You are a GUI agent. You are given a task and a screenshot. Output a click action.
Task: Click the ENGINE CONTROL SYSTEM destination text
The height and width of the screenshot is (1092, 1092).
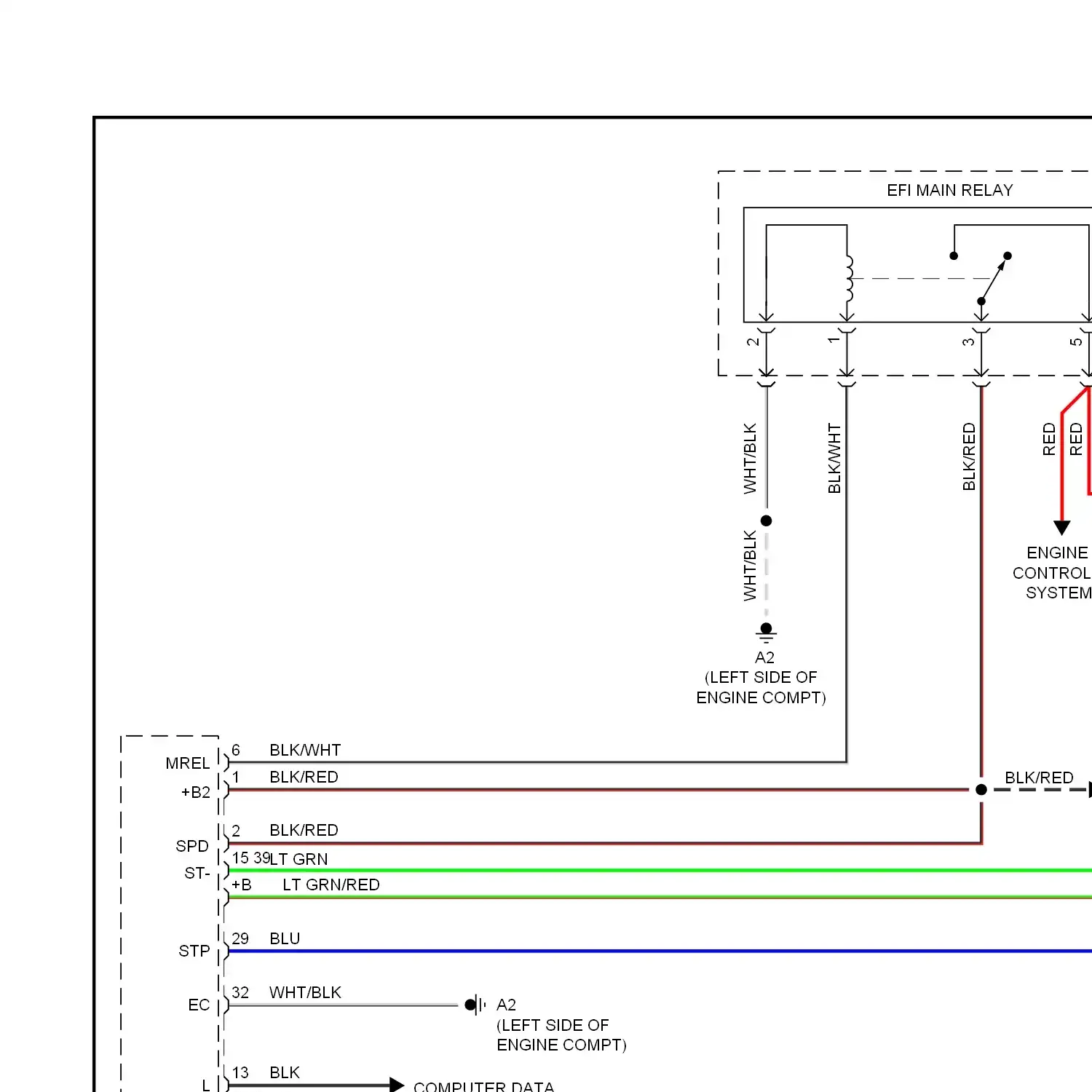point(1053,573)
